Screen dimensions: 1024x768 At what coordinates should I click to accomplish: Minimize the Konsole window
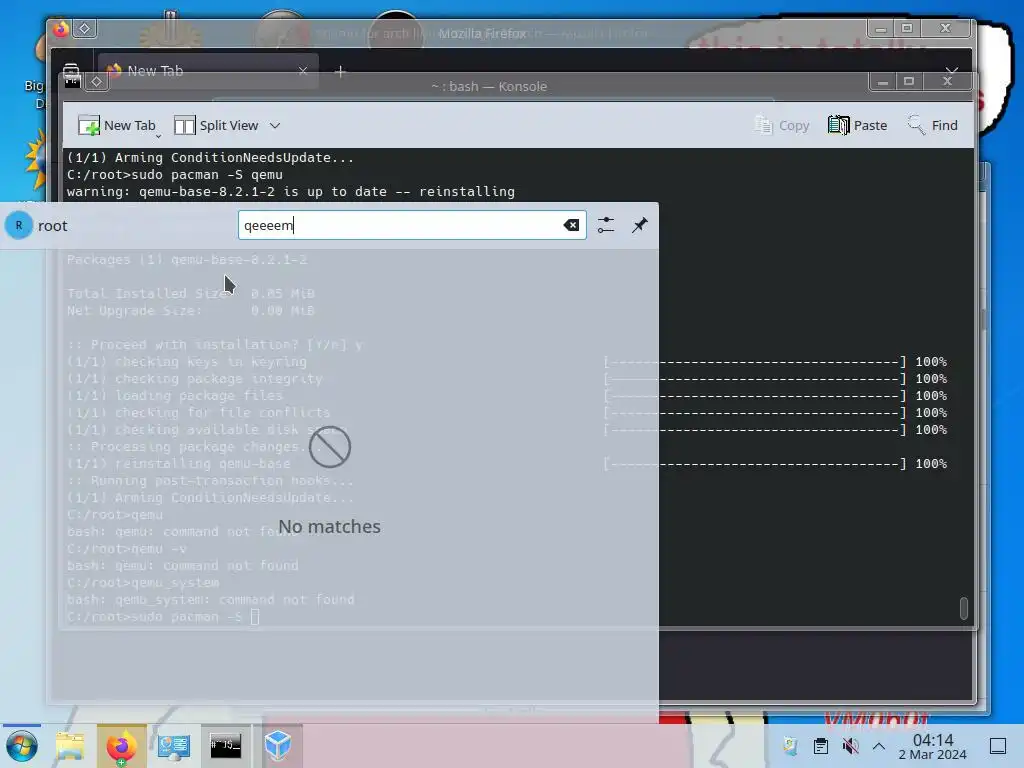(x=882, y=82)
